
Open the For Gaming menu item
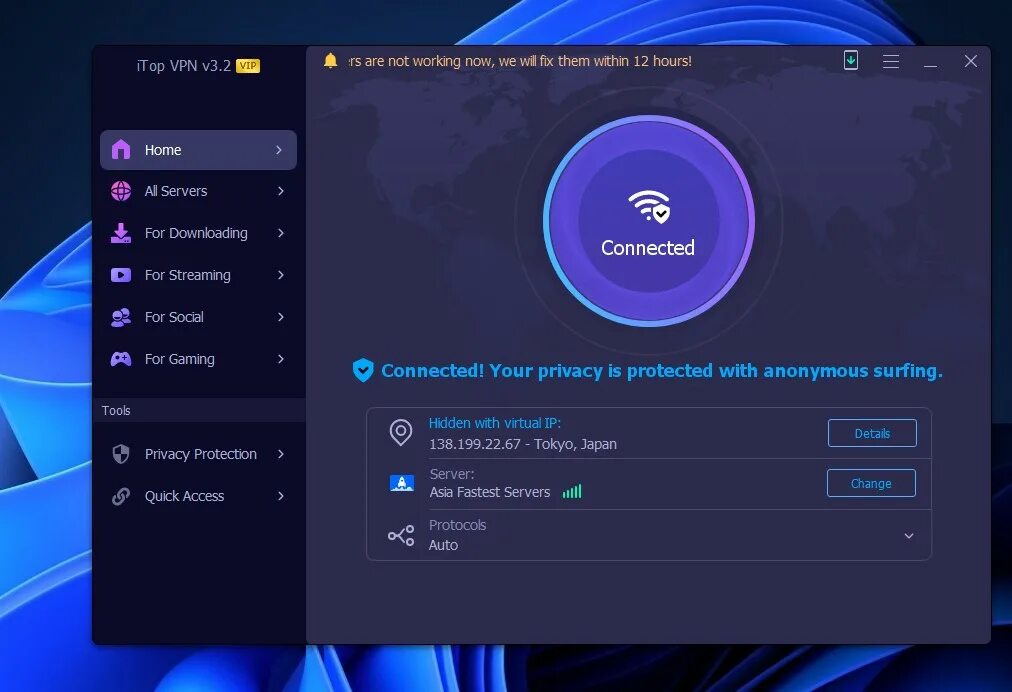(198, 359)
